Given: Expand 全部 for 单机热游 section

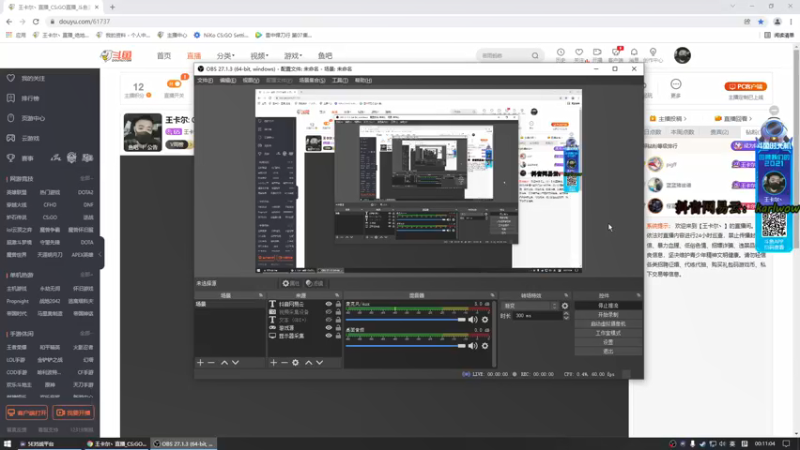Looking at the screenshot, I should click(x=86, y=275).
